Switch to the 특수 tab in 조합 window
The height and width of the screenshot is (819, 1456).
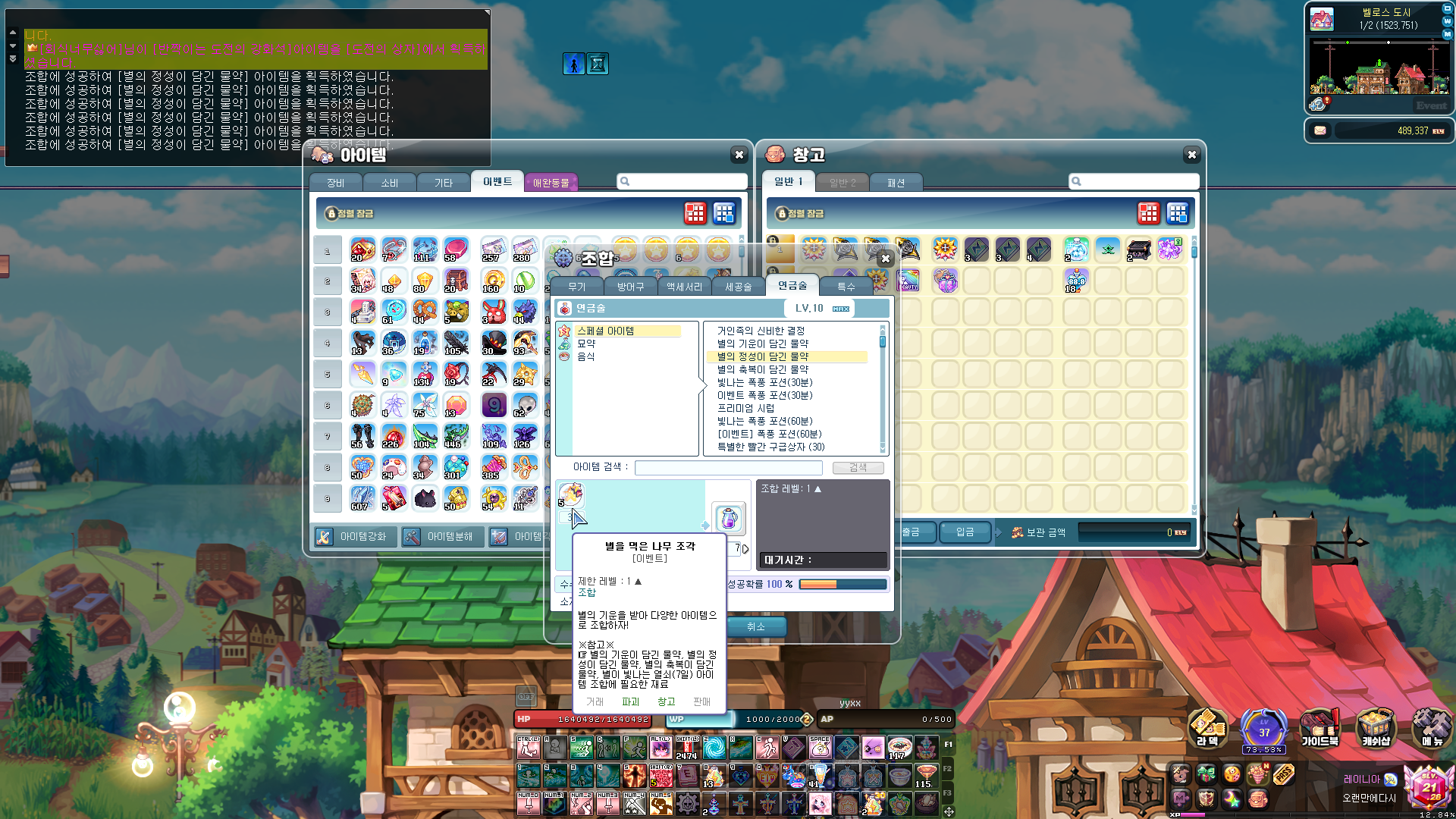point(846,287)
